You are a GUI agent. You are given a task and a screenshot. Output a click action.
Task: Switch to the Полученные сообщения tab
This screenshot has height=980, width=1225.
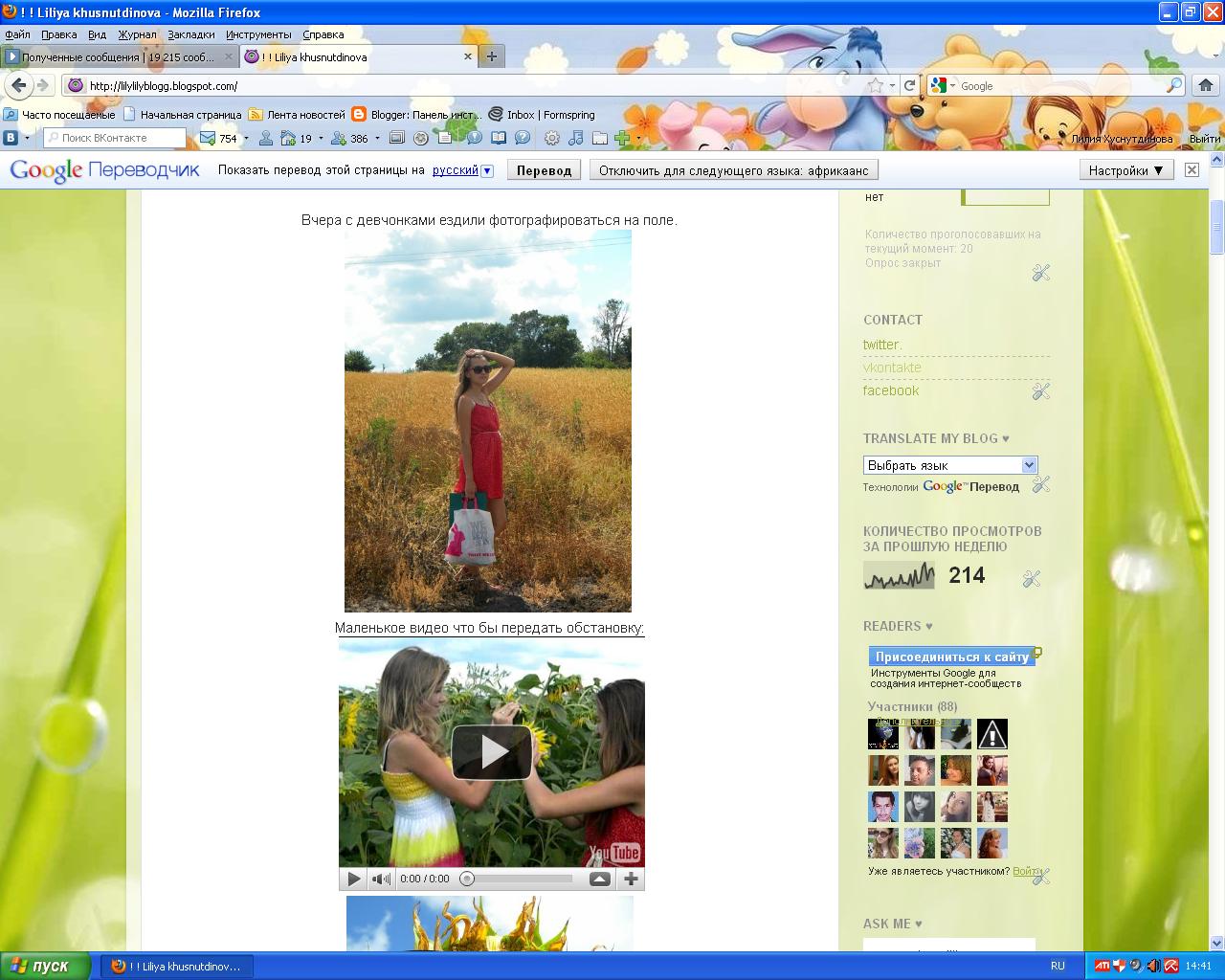119,56
